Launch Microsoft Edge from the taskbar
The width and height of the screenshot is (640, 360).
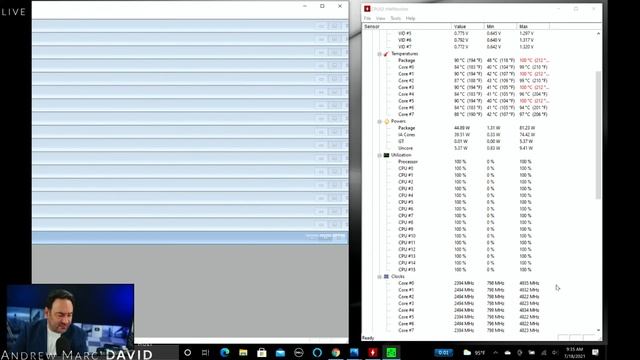(224, 352)
